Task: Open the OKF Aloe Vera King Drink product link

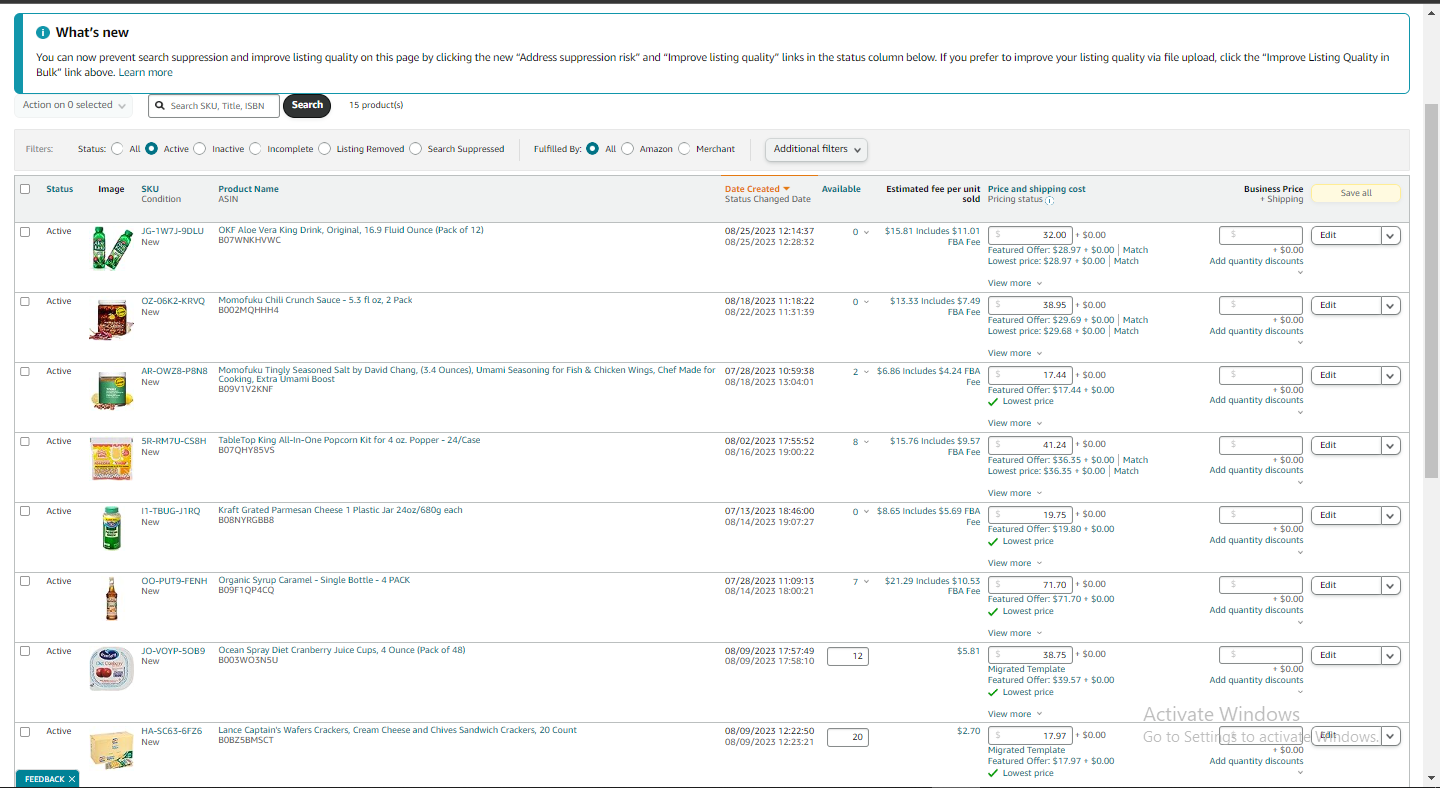Action: tap(351, 230)
